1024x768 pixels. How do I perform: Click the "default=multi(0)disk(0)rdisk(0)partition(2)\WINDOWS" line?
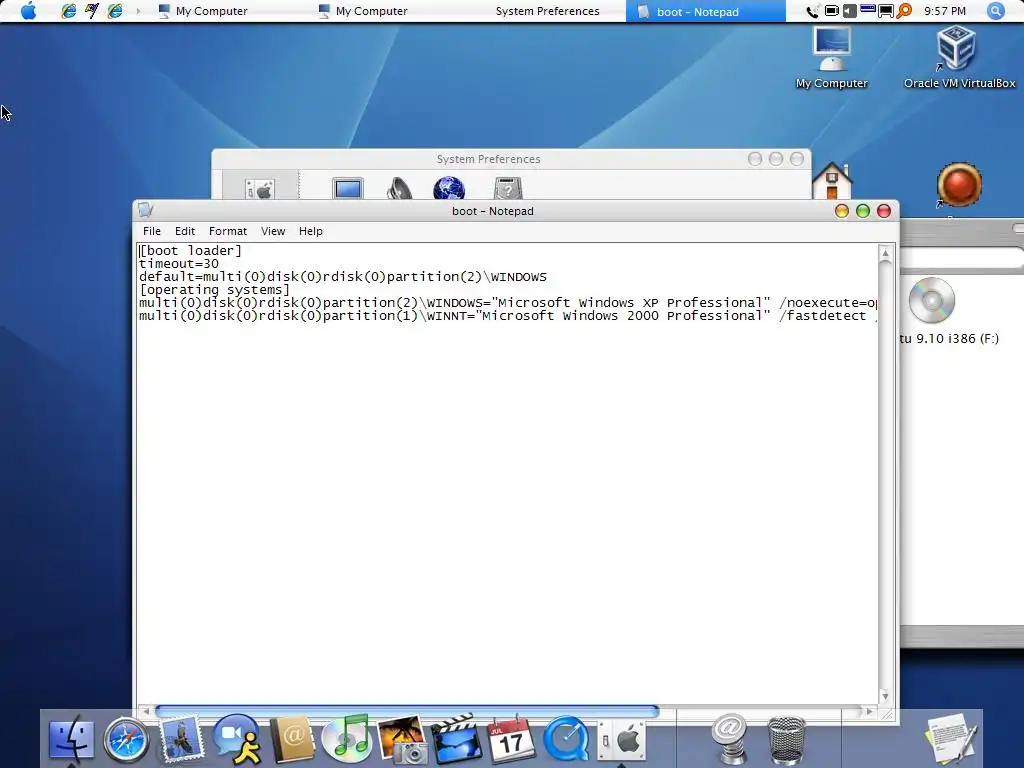point(343,277)
